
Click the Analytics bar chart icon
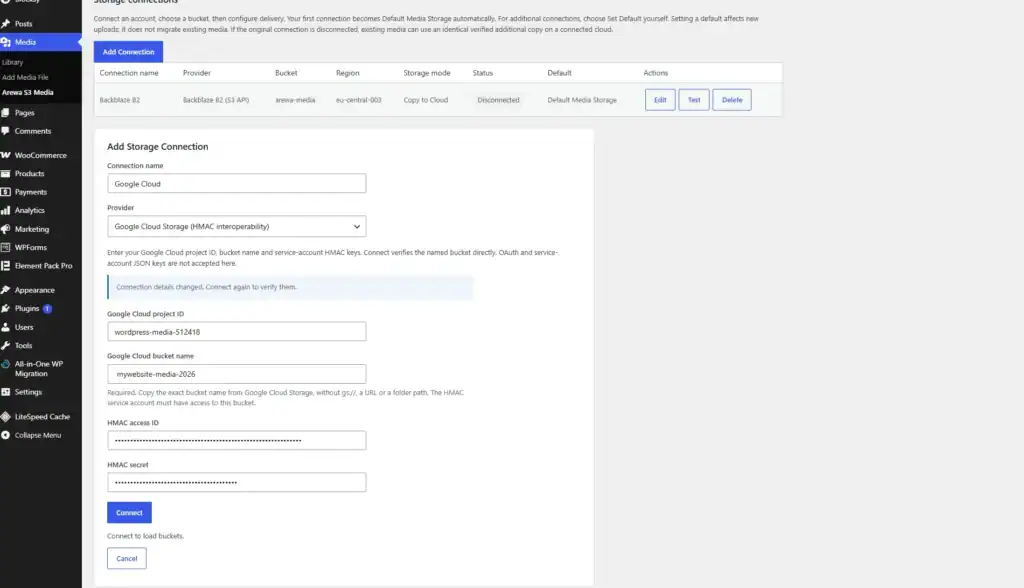point(6,210)
